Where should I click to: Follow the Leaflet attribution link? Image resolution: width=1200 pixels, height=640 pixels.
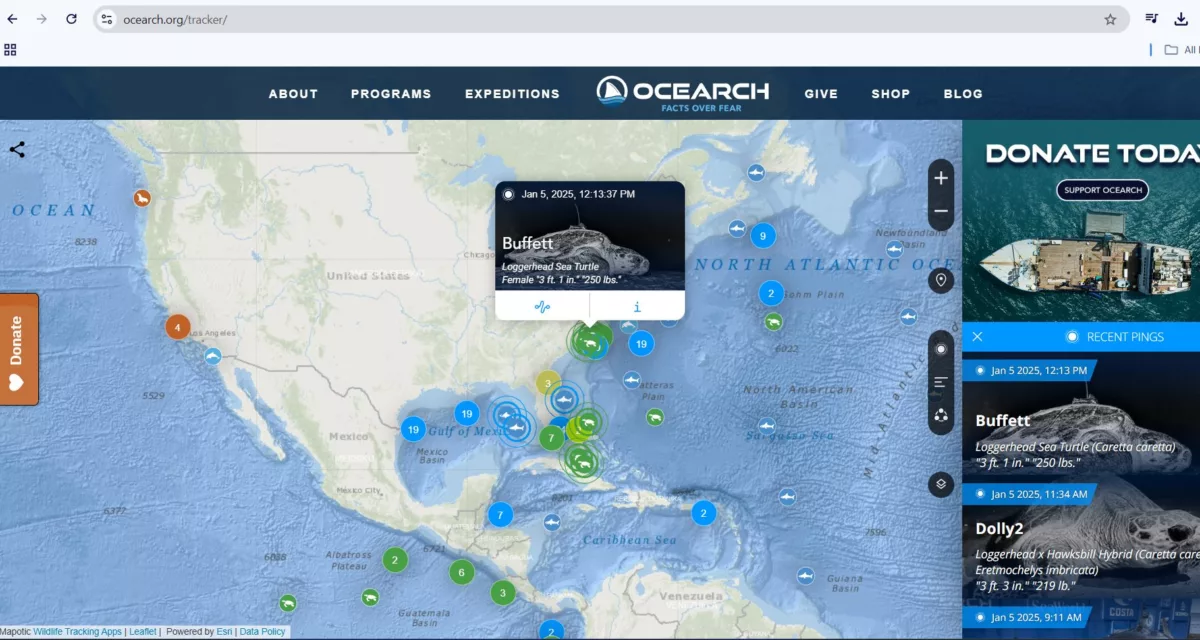tap(142, 632)
